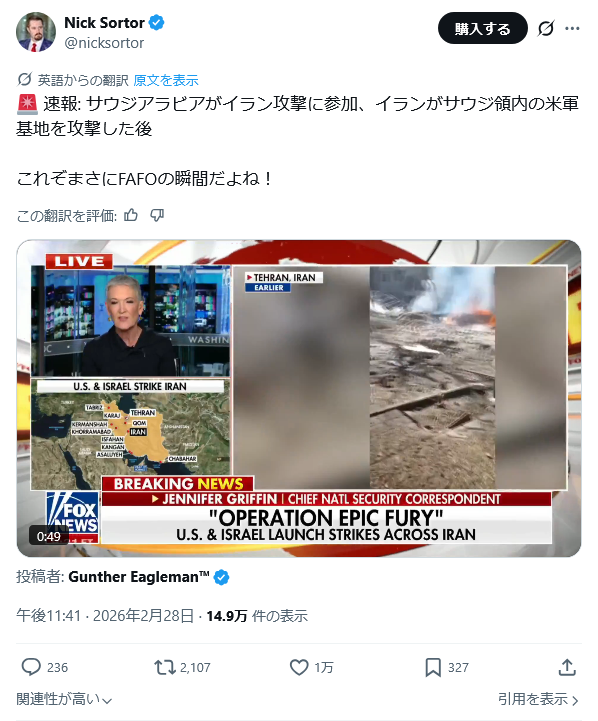Rate the translation with thumbs down
Screen dimensions: 598x721
click(157, 215)
